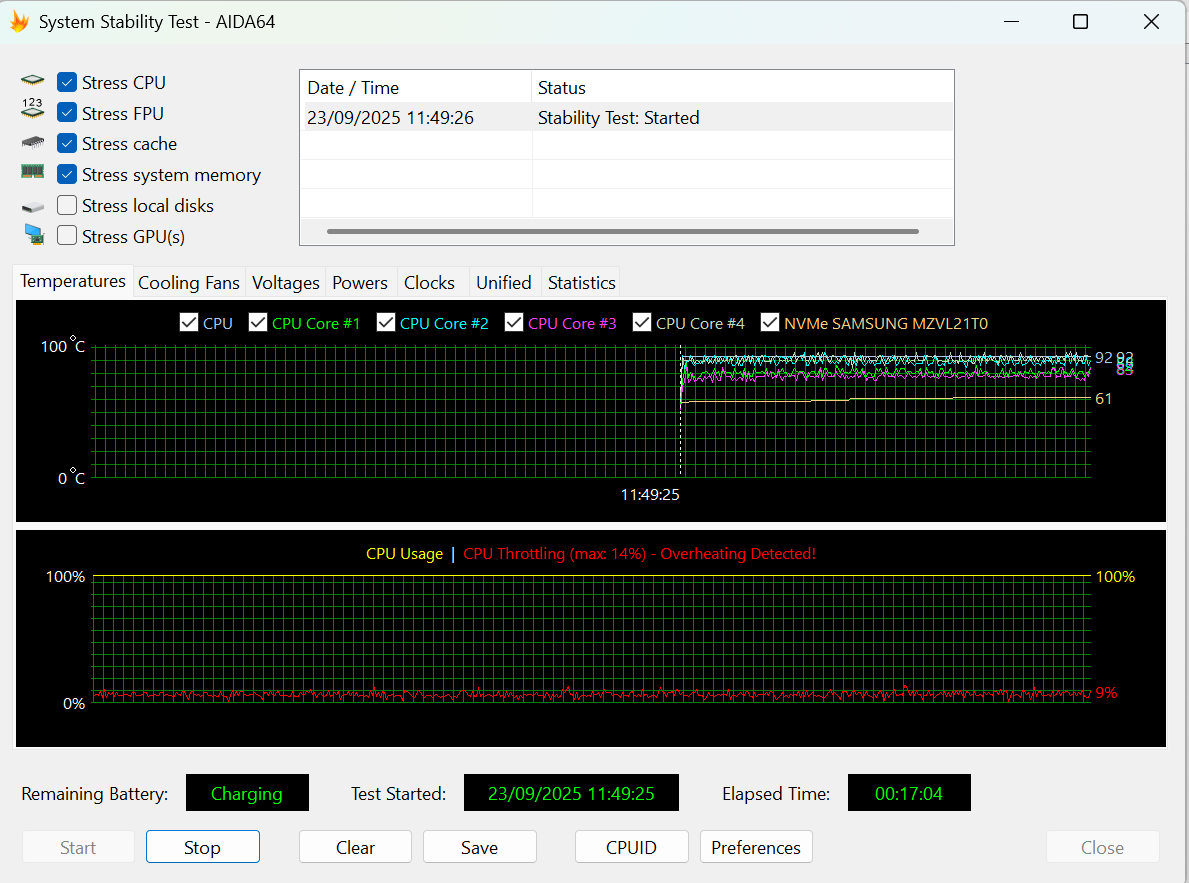Click the CPU Throttling overheating warning text
Viewport: 1189px width, 883px height.
point(639,554)
